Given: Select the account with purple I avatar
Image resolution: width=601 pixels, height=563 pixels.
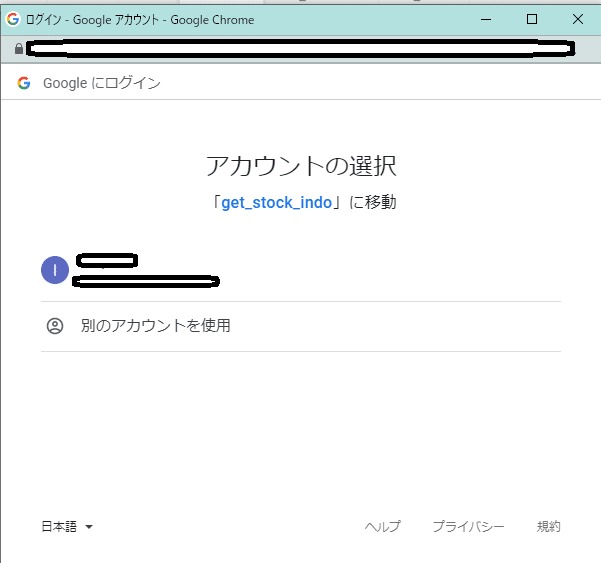Looking at the screenshot, I should pyautogui.click(x=300, y=270).
